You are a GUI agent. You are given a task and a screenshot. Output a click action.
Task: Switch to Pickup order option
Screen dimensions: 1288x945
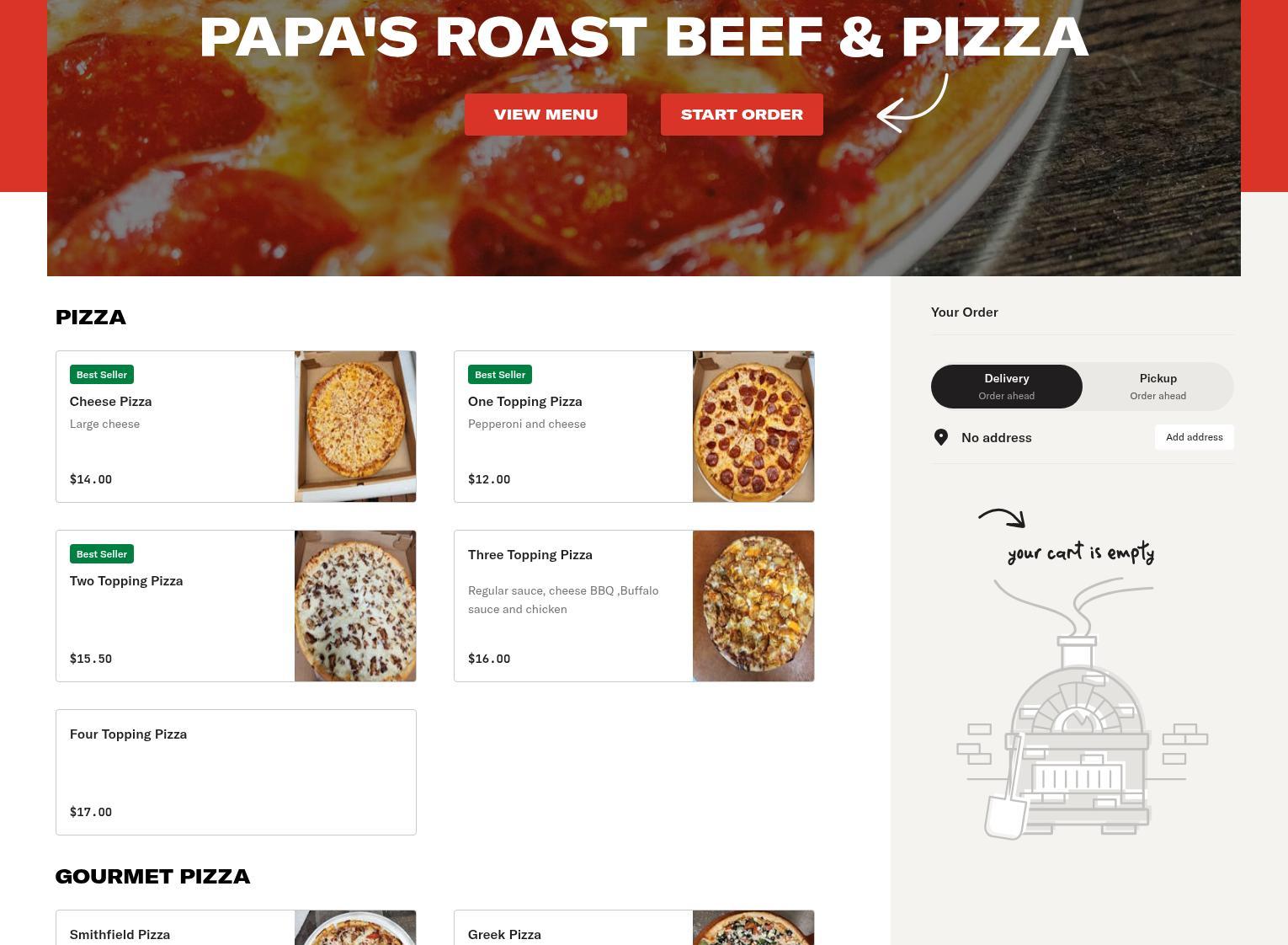coord(1158,387)
